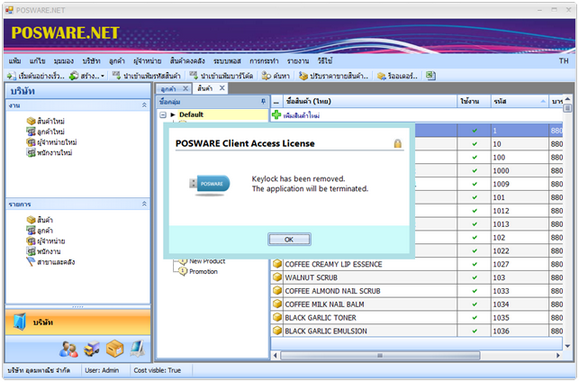
Task: Click the delivery truck icon in navigation strip
Action: coord(92,349)
